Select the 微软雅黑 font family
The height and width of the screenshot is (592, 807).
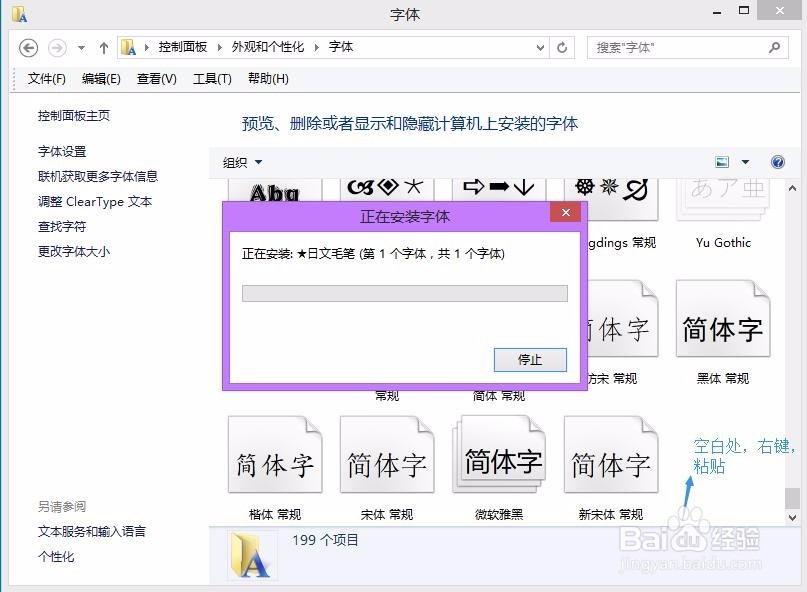point(499,468)
